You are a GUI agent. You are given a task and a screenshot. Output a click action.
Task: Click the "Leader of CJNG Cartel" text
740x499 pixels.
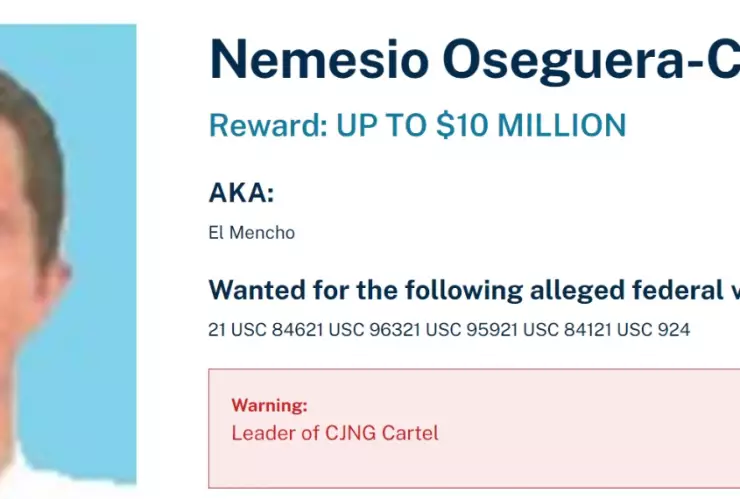tap(335, 433)
